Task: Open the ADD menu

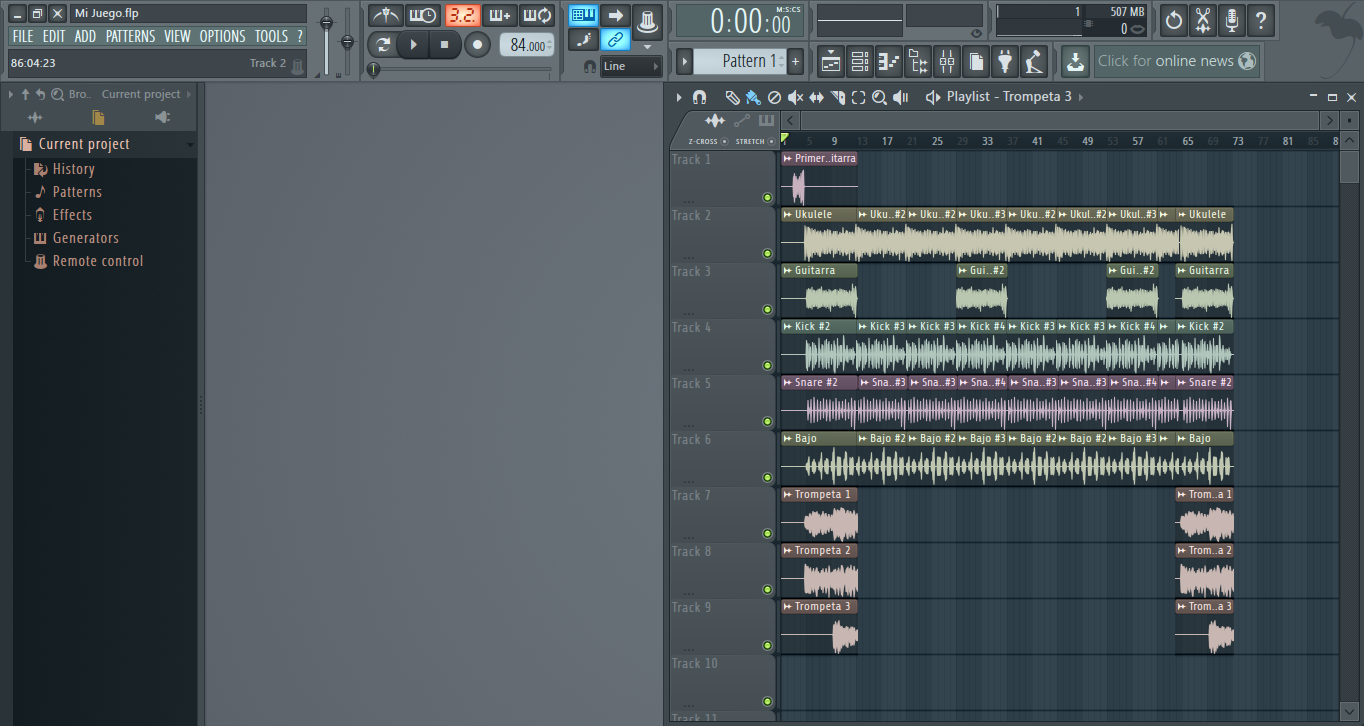Action: pyautogui.click(x=85, y=36)
